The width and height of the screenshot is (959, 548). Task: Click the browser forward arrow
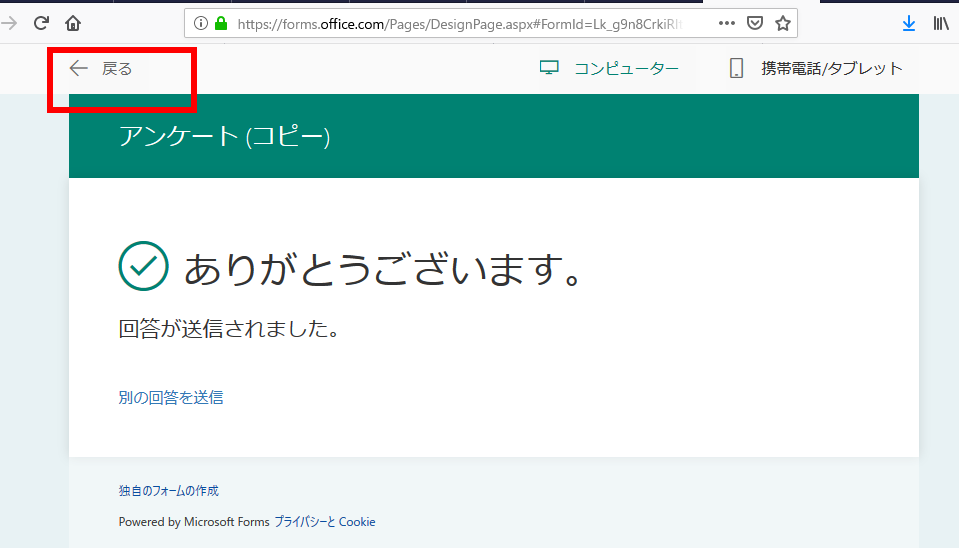coord(9,23)
